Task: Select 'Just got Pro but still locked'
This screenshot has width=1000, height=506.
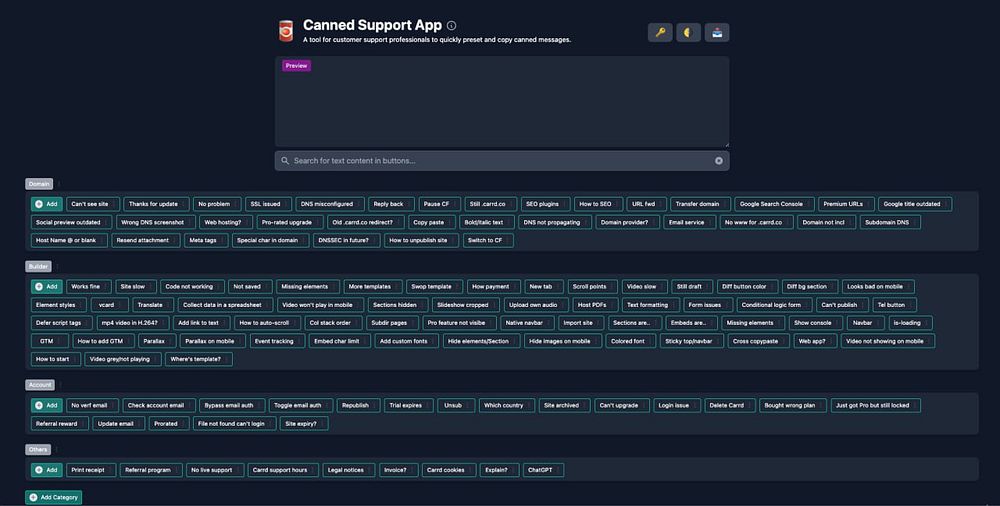Action: click(876, 405)
